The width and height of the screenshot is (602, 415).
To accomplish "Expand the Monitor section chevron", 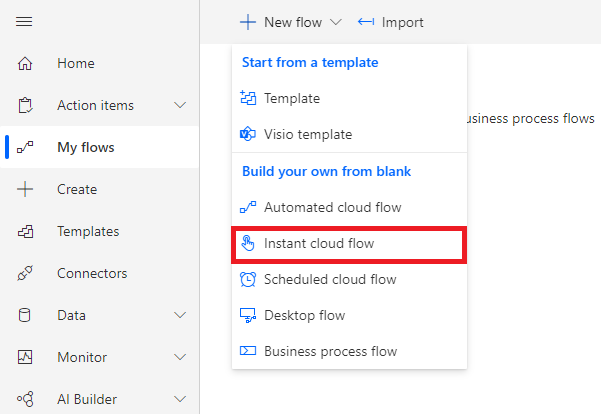I will (180, 357).
